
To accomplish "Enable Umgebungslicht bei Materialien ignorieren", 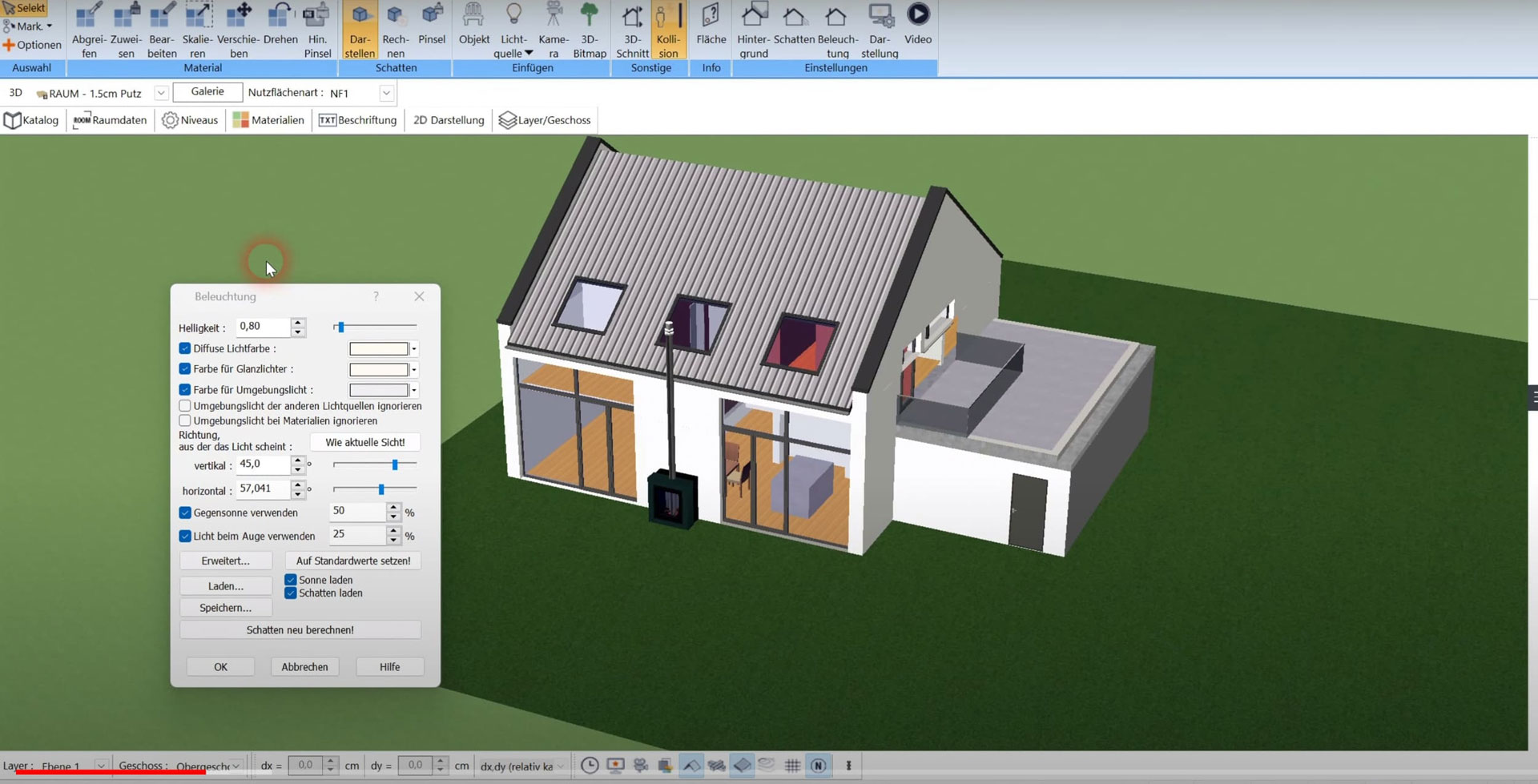I will click(x=185, y=420).
